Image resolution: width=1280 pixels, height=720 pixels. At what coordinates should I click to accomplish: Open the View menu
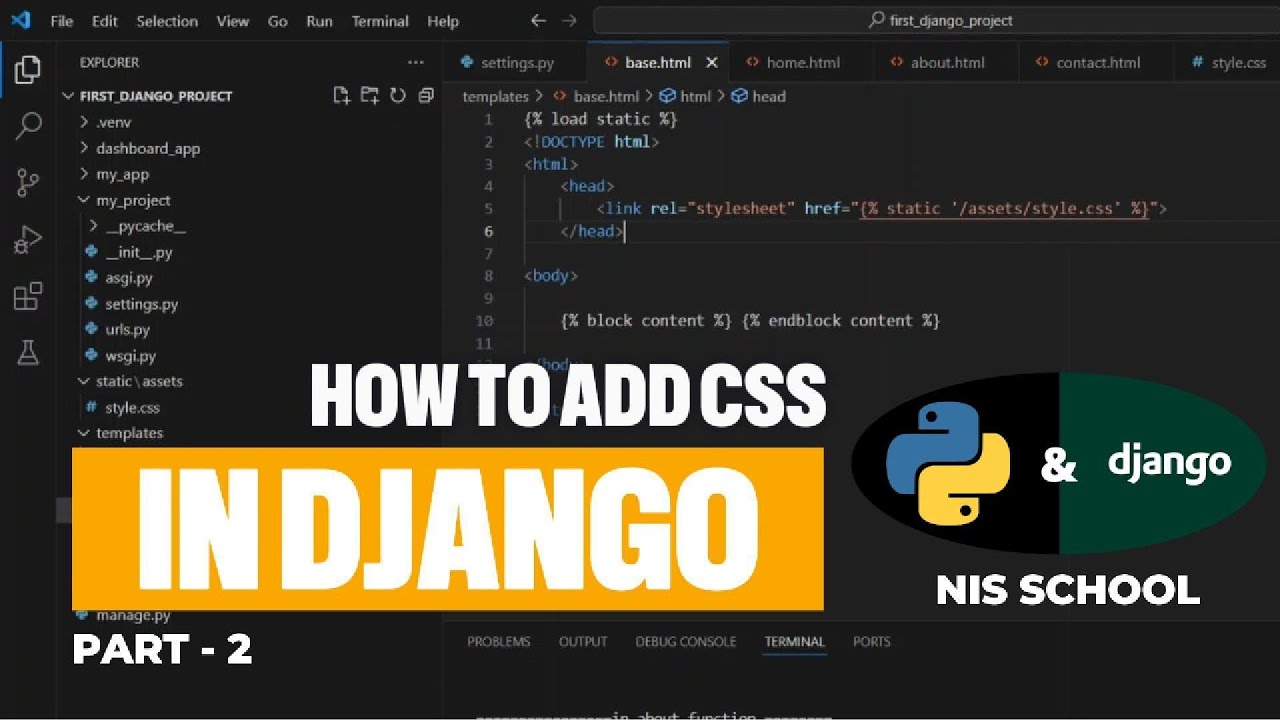coord(233,21)
